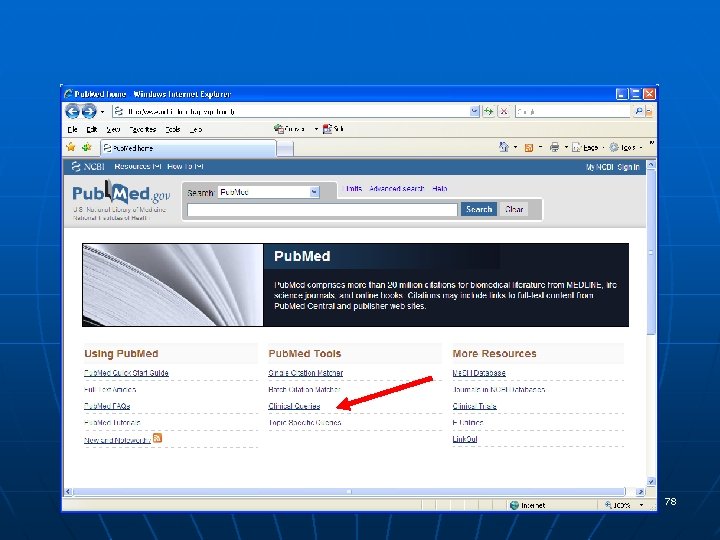Select the PubMed home browser tab
The height and width of the screenshot is (540, 720).
[188, 148]
